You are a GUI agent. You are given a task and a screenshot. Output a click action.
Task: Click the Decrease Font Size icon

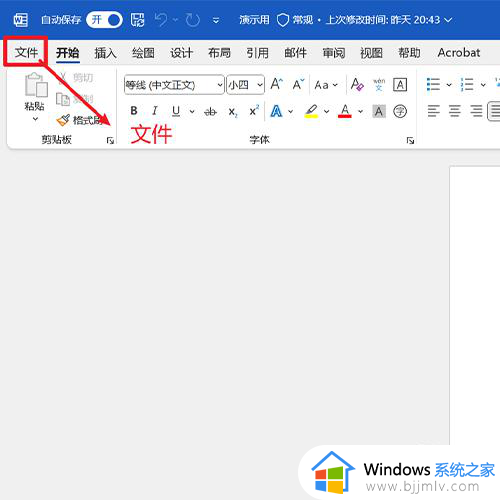[x=298, y=84]
